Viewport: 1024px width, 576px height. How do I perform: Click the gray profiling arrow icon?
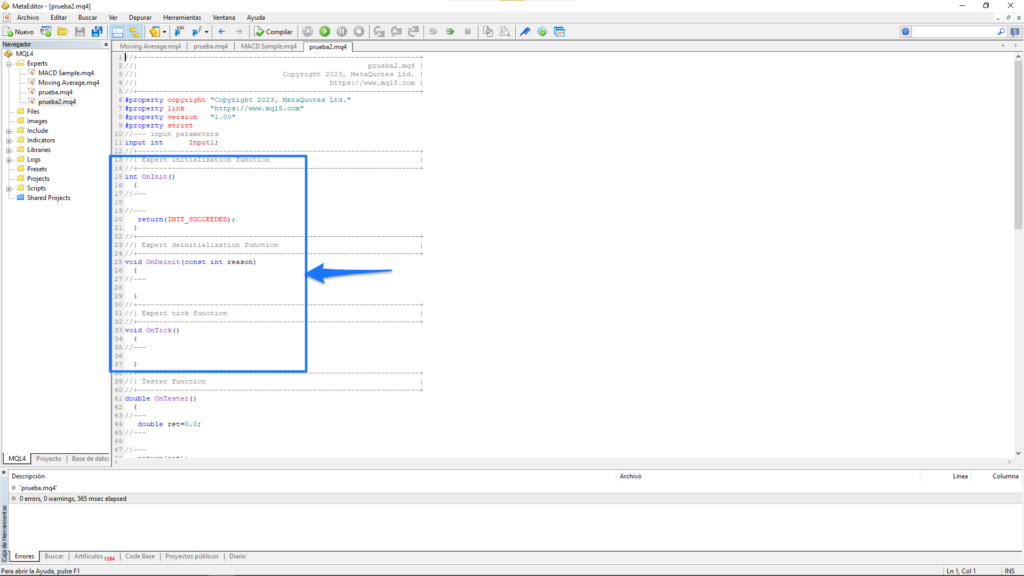pos(433,31)
